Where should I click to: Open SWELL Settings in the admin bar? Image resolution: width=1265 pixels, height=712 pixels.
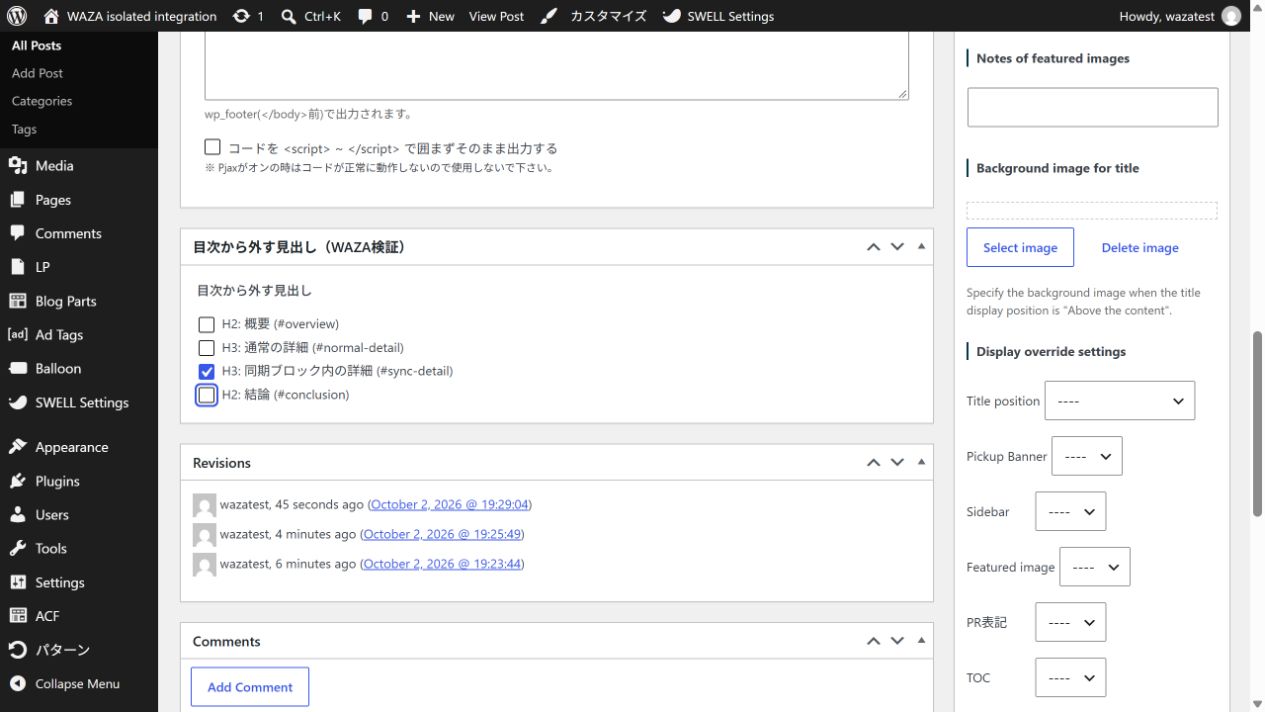pos(718,16)
